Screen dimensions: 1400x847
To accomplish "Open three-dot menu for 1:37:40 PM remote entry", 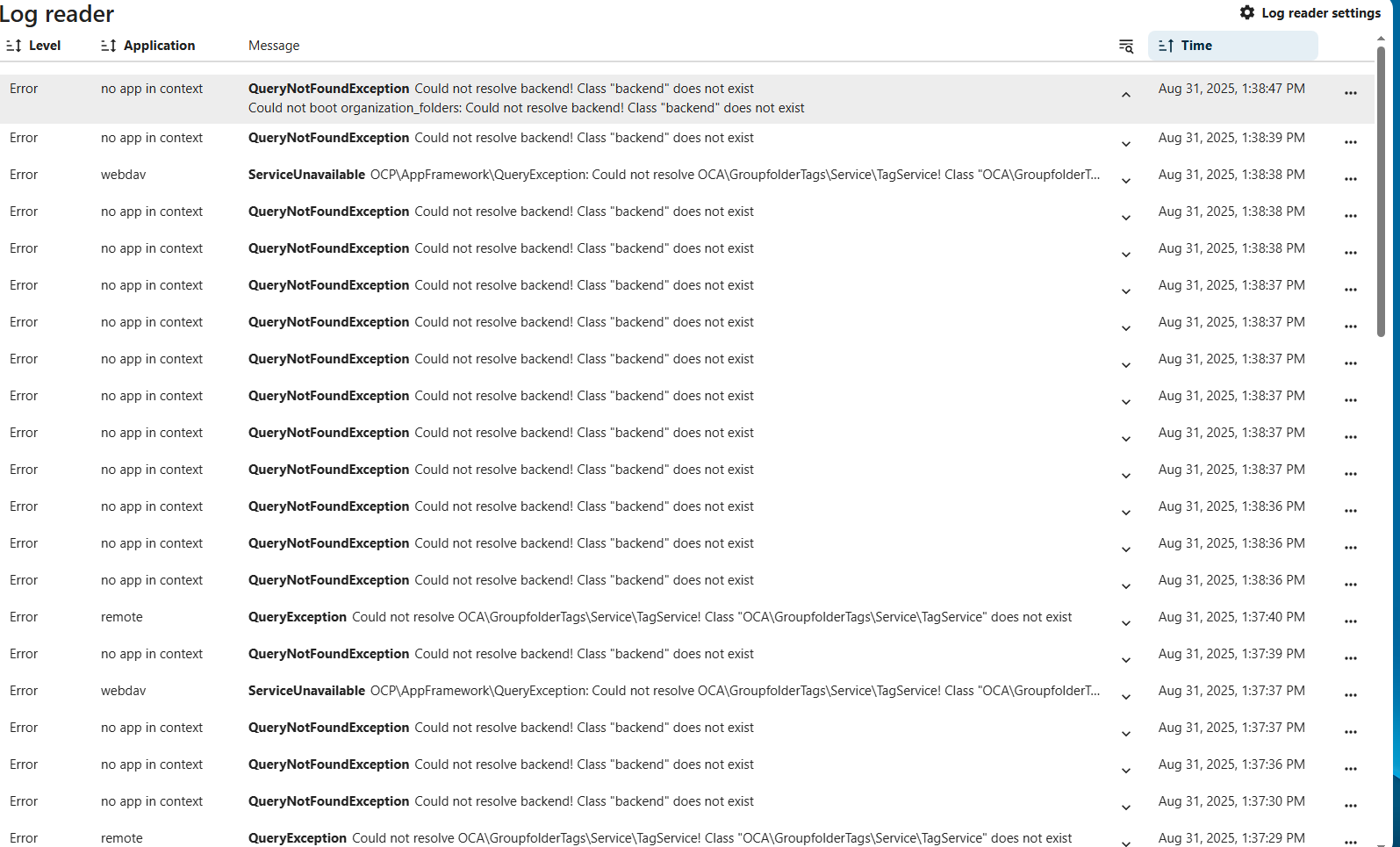I will click(1350, 621).
